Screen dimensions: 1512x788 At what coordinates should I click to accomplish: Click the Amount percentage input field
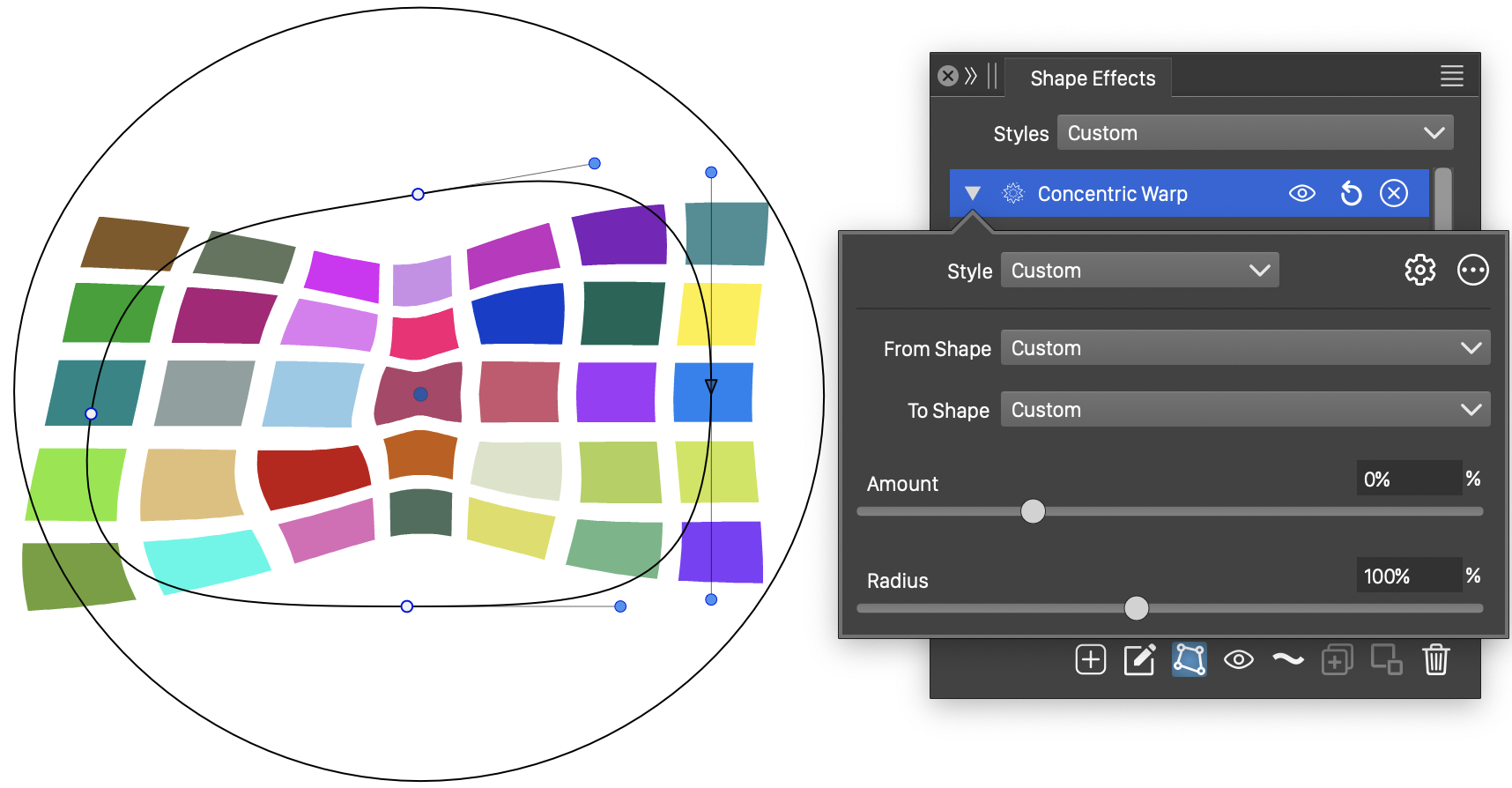tap(1408, 479)
